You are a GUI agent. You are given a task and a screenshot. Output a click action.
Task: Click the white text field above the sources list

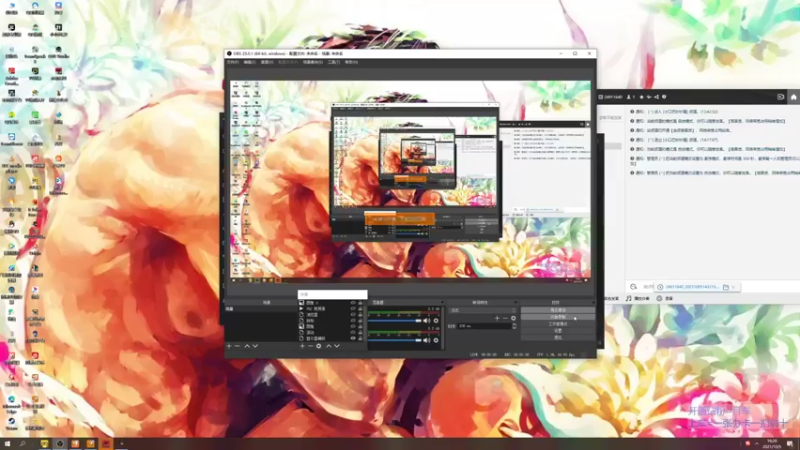click(x=333, y=294)
